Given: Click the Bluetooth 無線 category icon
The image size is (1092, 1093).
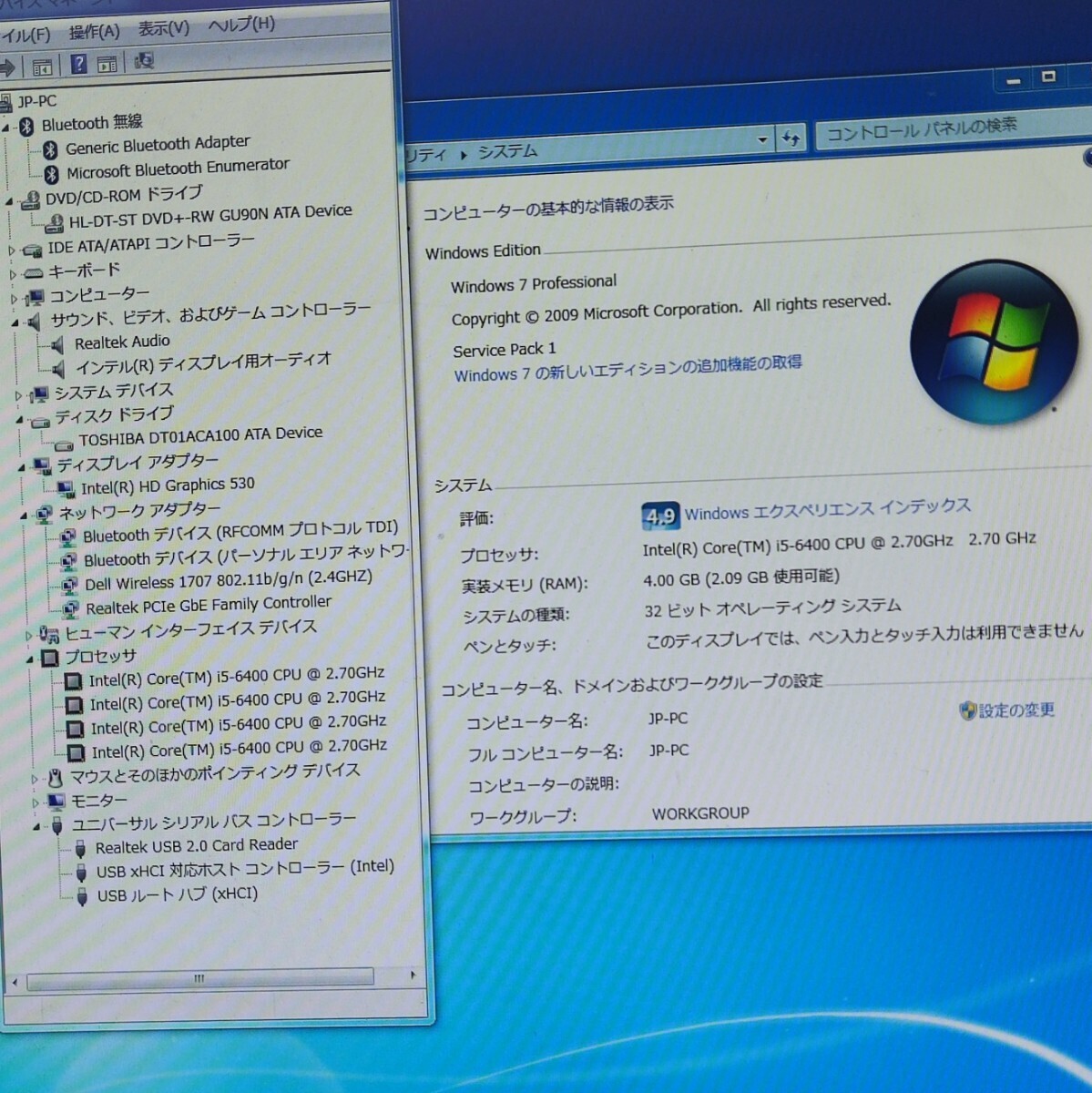Looking at the screenshot, I should point(26,127).
